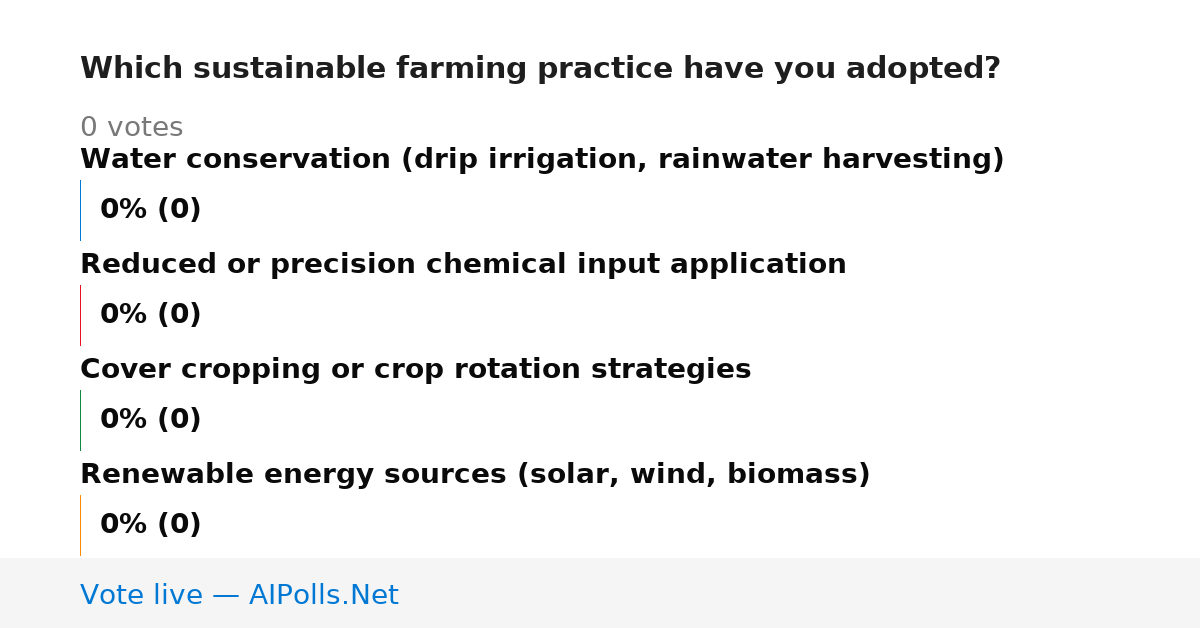Select Renewable energy sources option

point(475,475)
